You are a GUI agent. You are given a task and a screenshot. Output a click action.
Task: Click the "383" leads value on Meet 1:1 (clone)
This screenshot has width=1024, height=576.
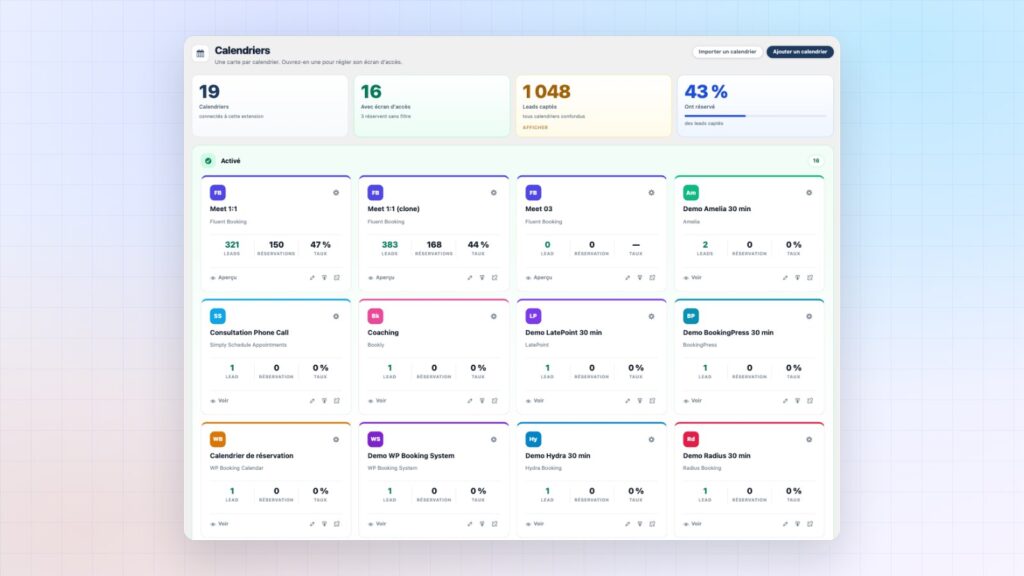tap(390, 245)
